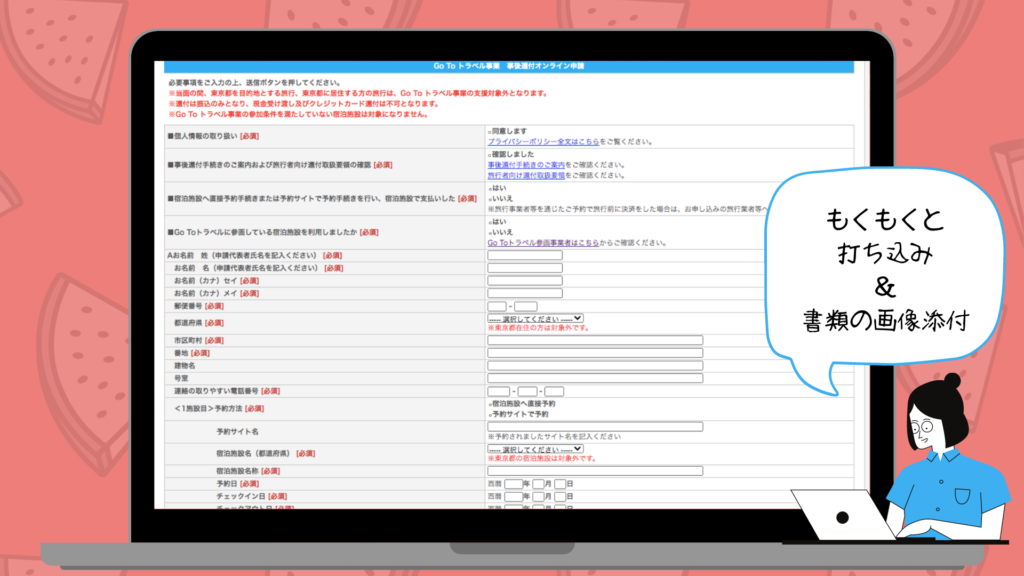The image size is (1024, 576).
Task: Click the お名前 姓 input field
Action: tap(524, 255)
